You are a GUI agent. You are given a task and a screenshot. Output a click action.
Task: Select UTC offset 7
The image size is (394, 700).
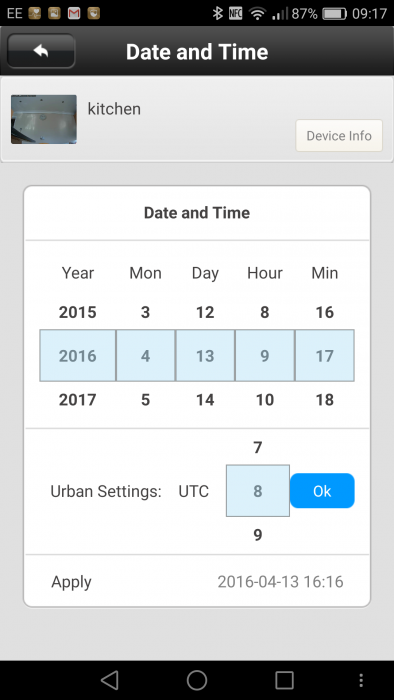click(257, 447)
